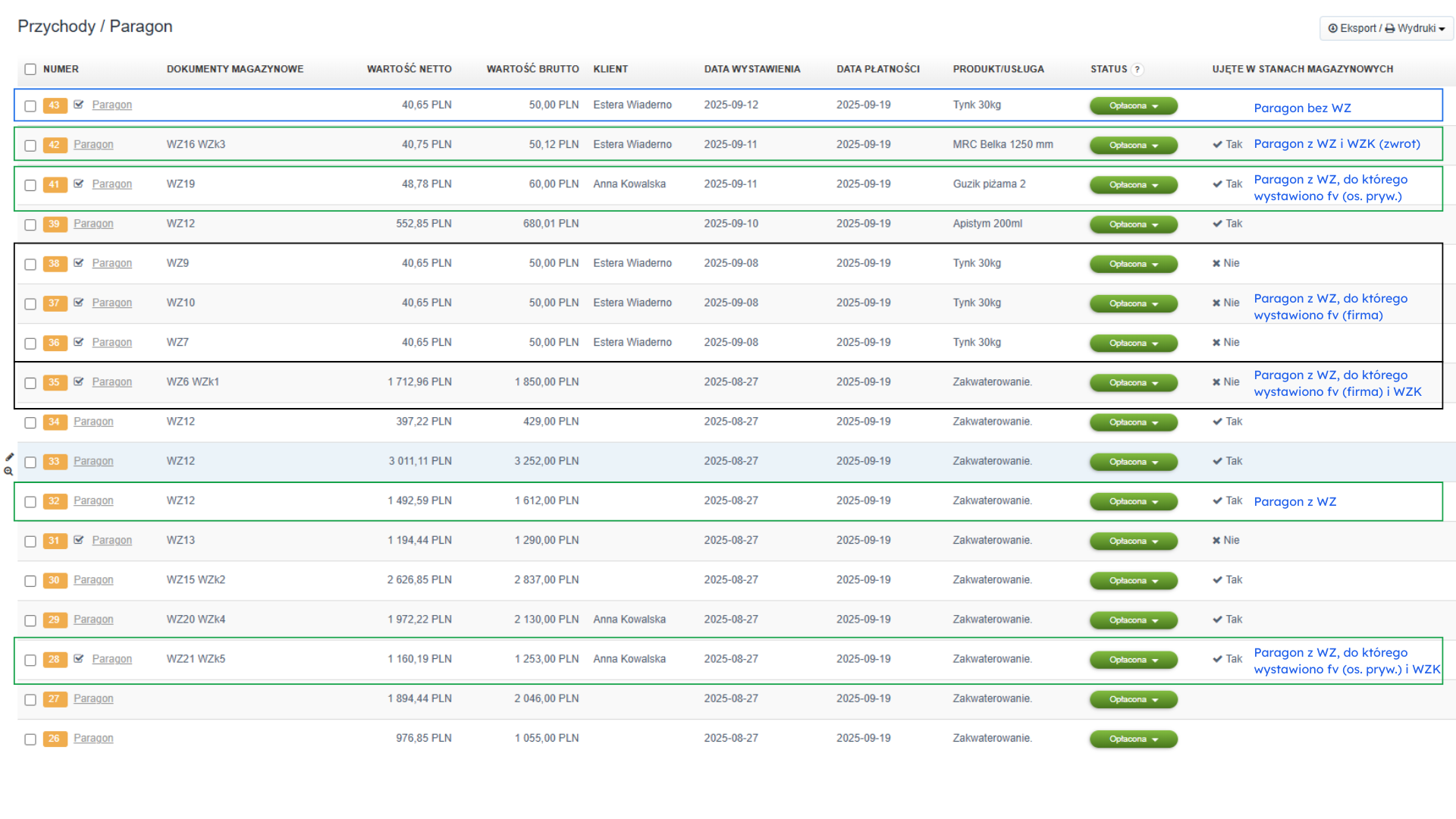This screenshot has width=1456, height=819.
Task: Open Opłacona status dropdown in row 27
Action: pos(1133,699)
